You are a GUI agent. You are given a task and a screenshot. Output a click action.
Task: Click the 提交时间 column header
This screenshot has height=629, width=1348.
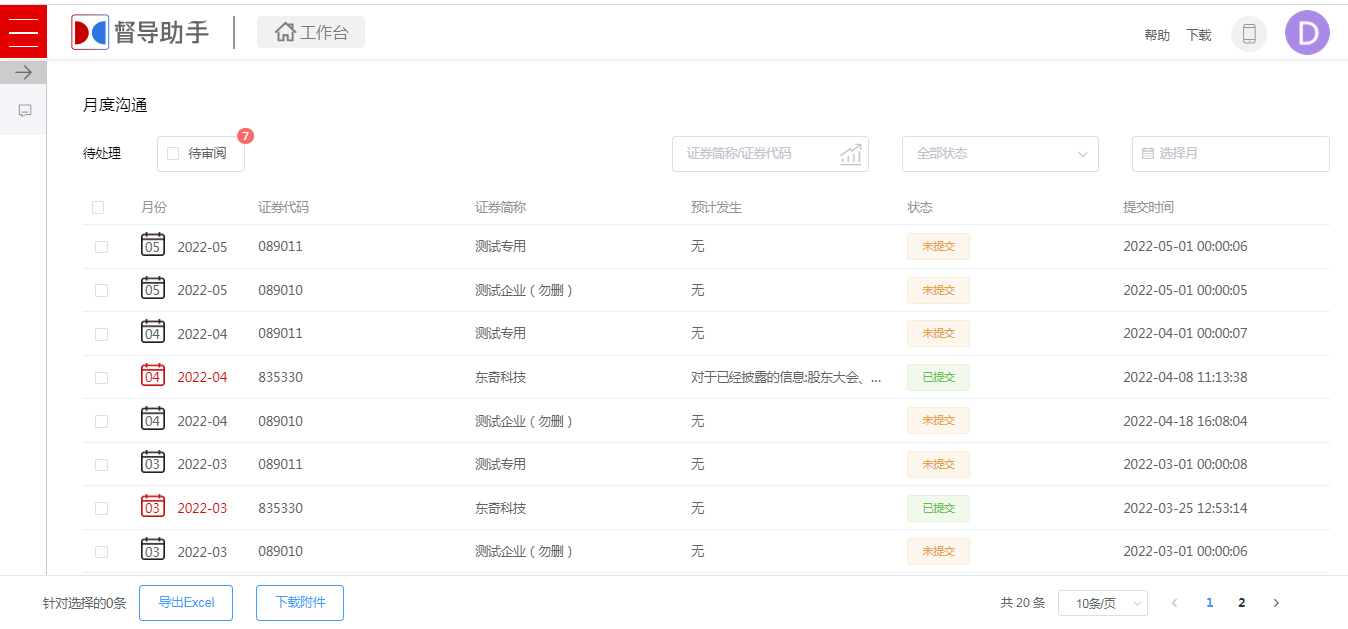pos(1148,207)
